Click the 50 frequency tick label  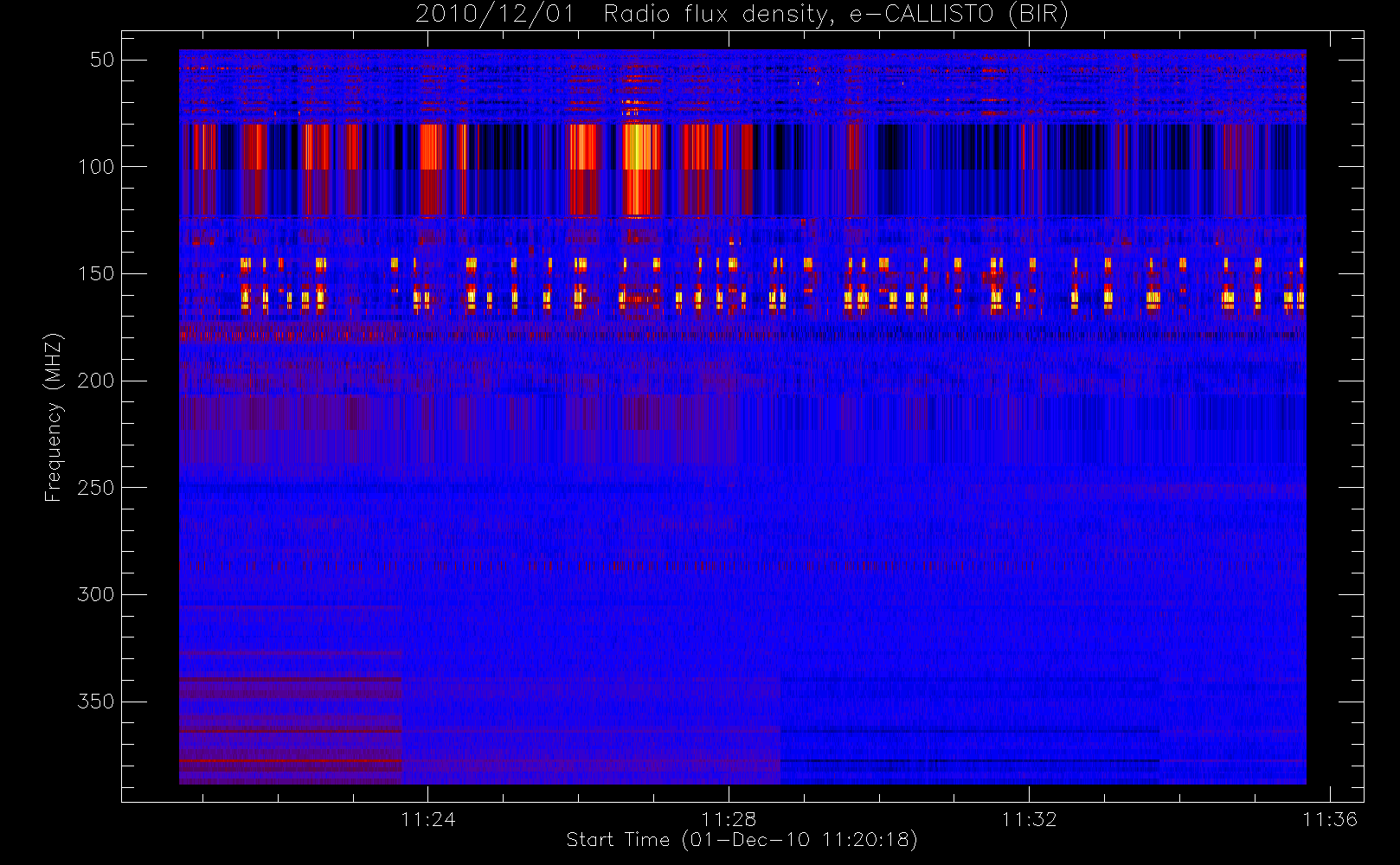tap(102, 60)
